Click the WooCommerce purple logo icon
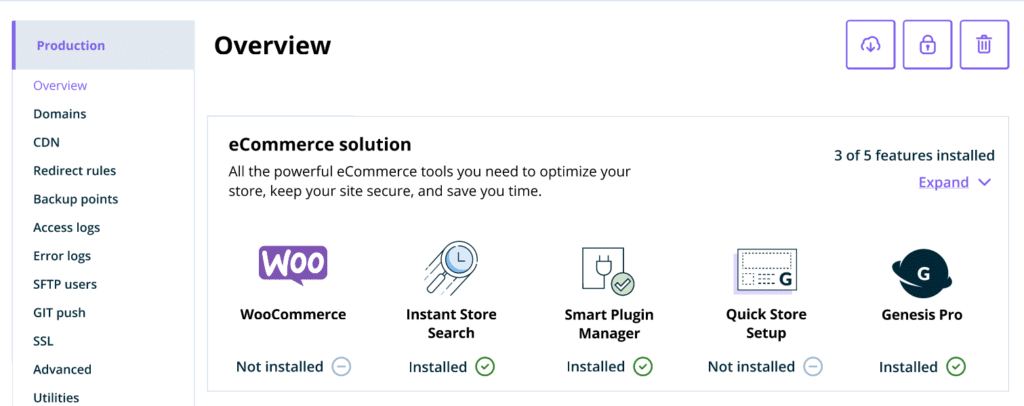 [x=292, y=265]
